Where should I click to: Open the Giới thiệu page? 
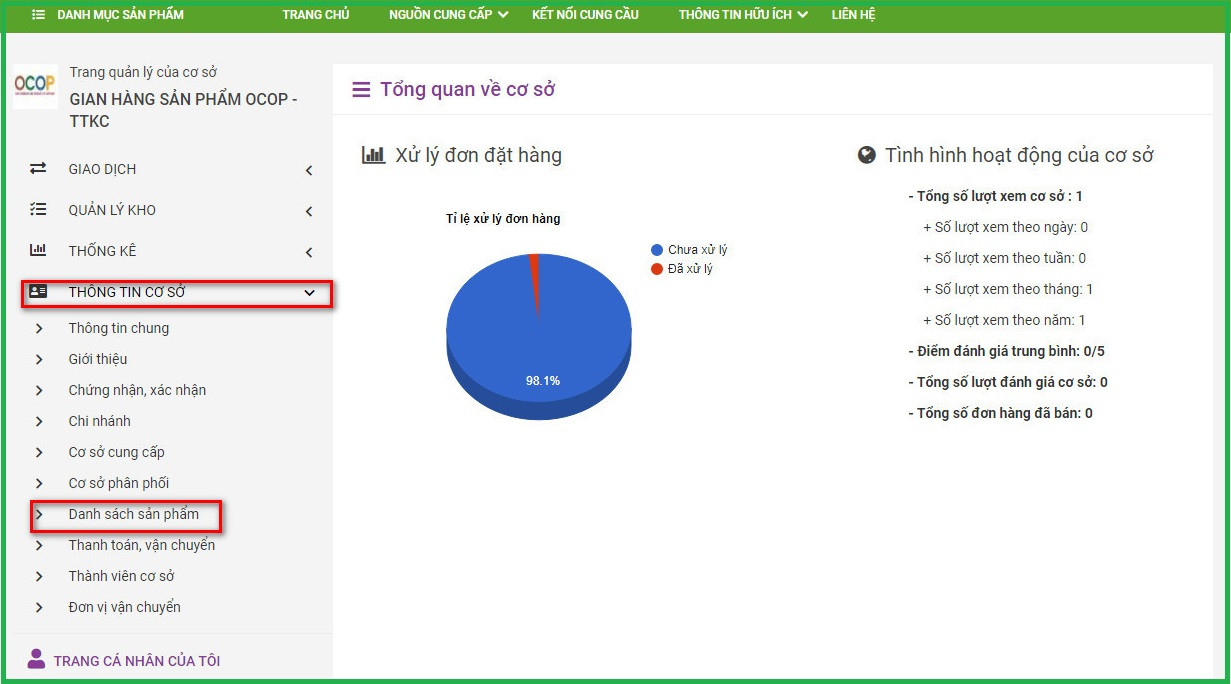click(x=98, y=359)
